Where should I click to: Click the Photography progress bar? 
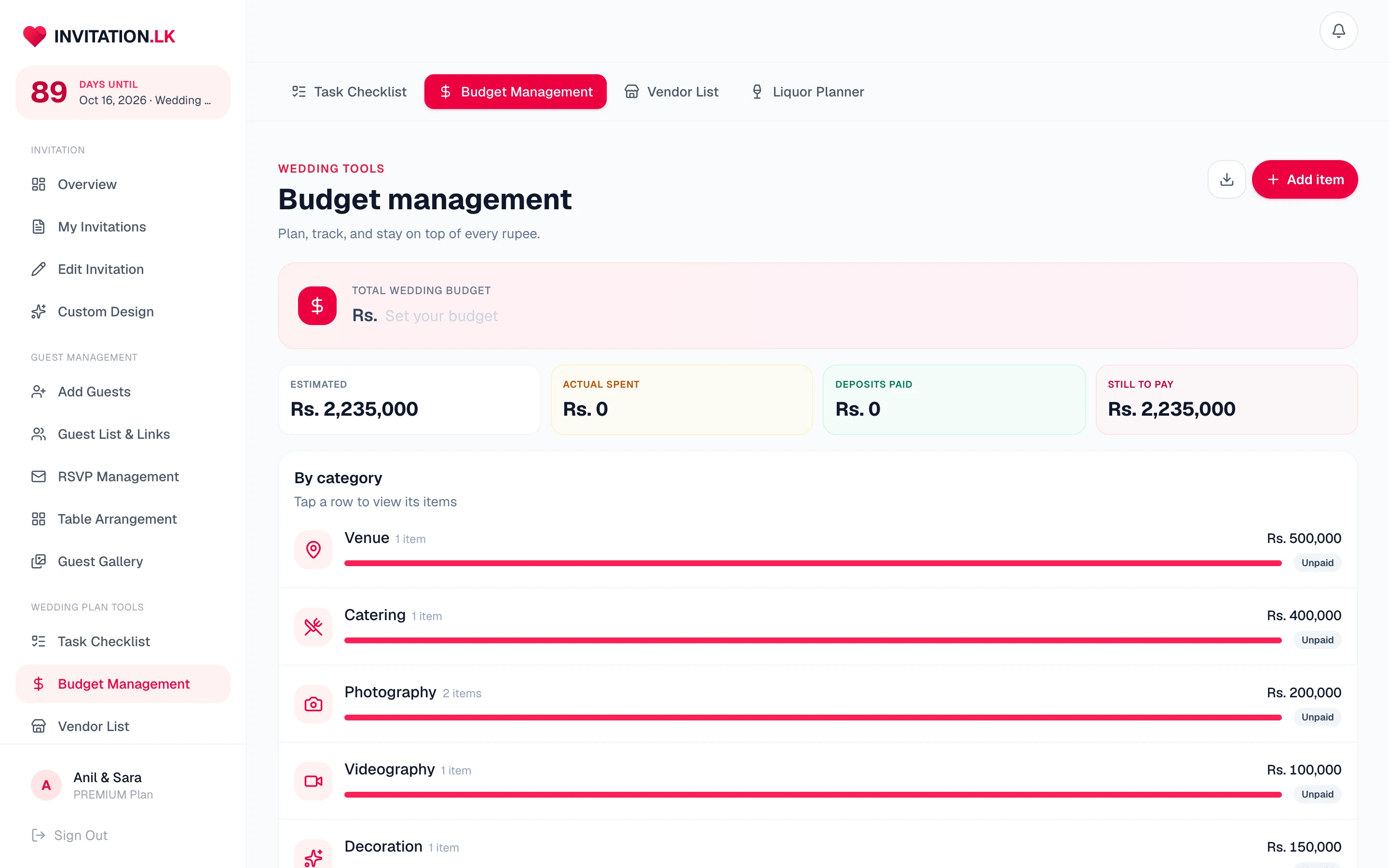[x=813, y=718]
